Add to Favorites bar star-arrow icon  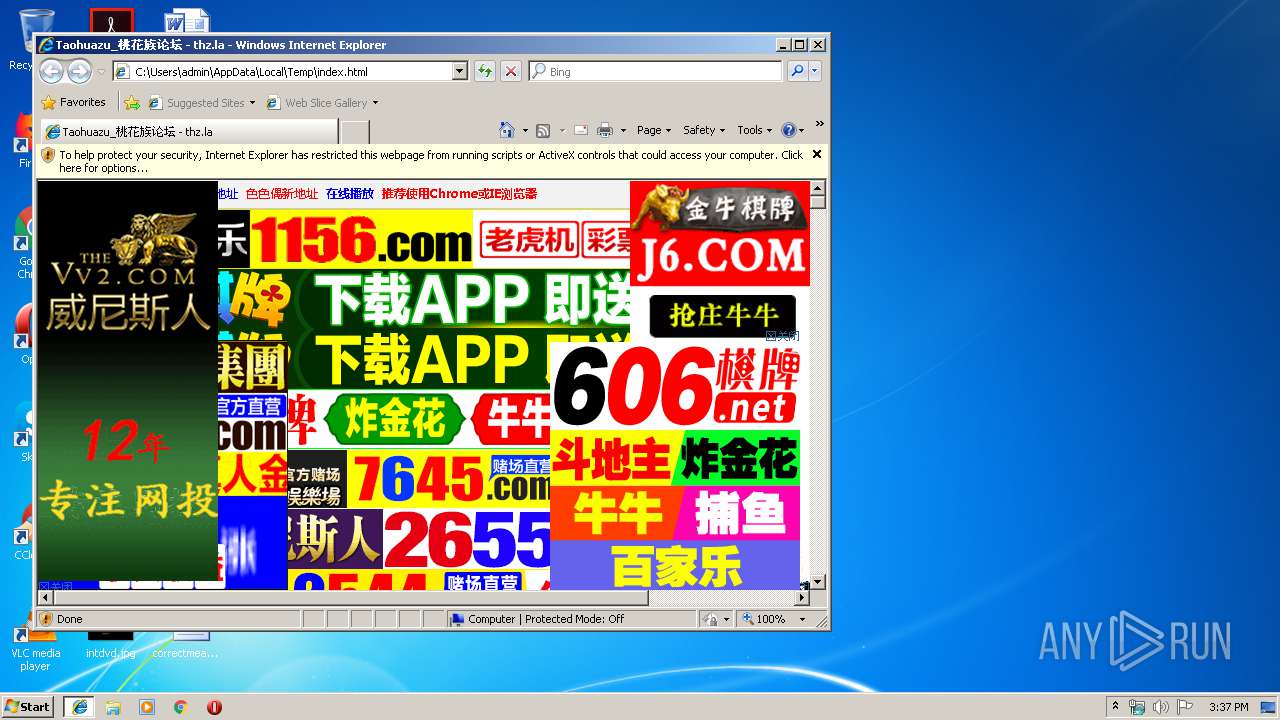tap(131, 102)
